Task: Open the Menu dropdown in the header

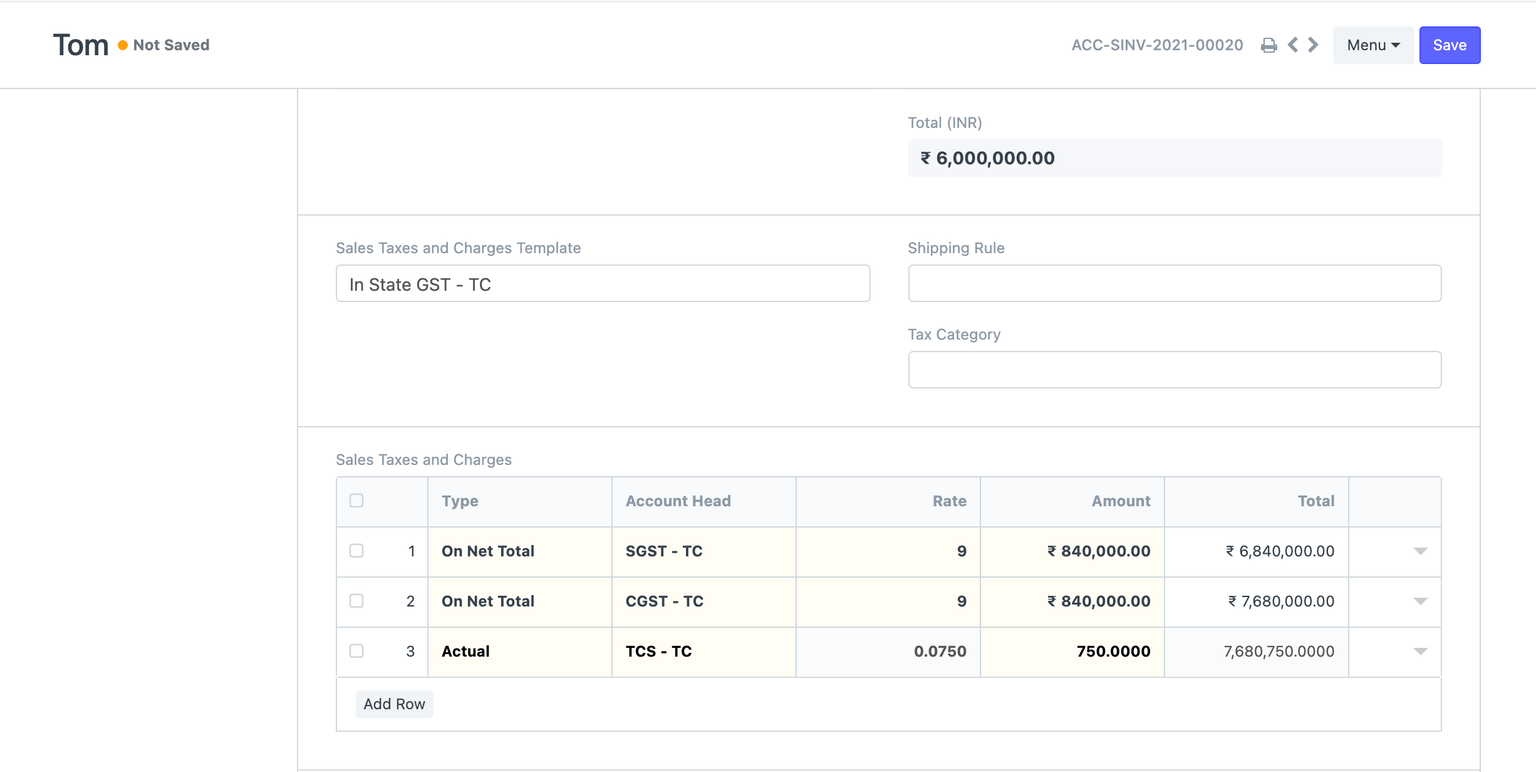Action: pyautogui.click(x=1372, y=45)
